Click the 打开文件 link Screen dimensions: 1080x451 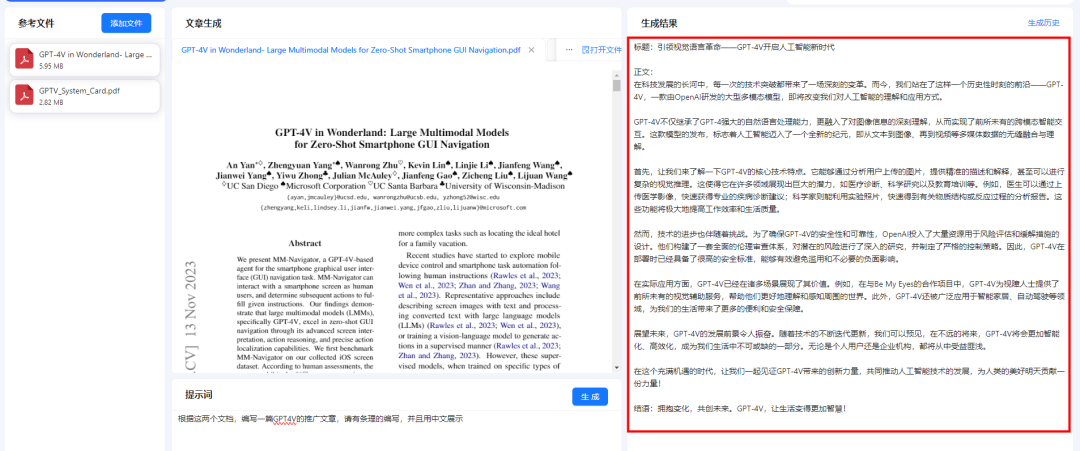[x=602, y=50]
